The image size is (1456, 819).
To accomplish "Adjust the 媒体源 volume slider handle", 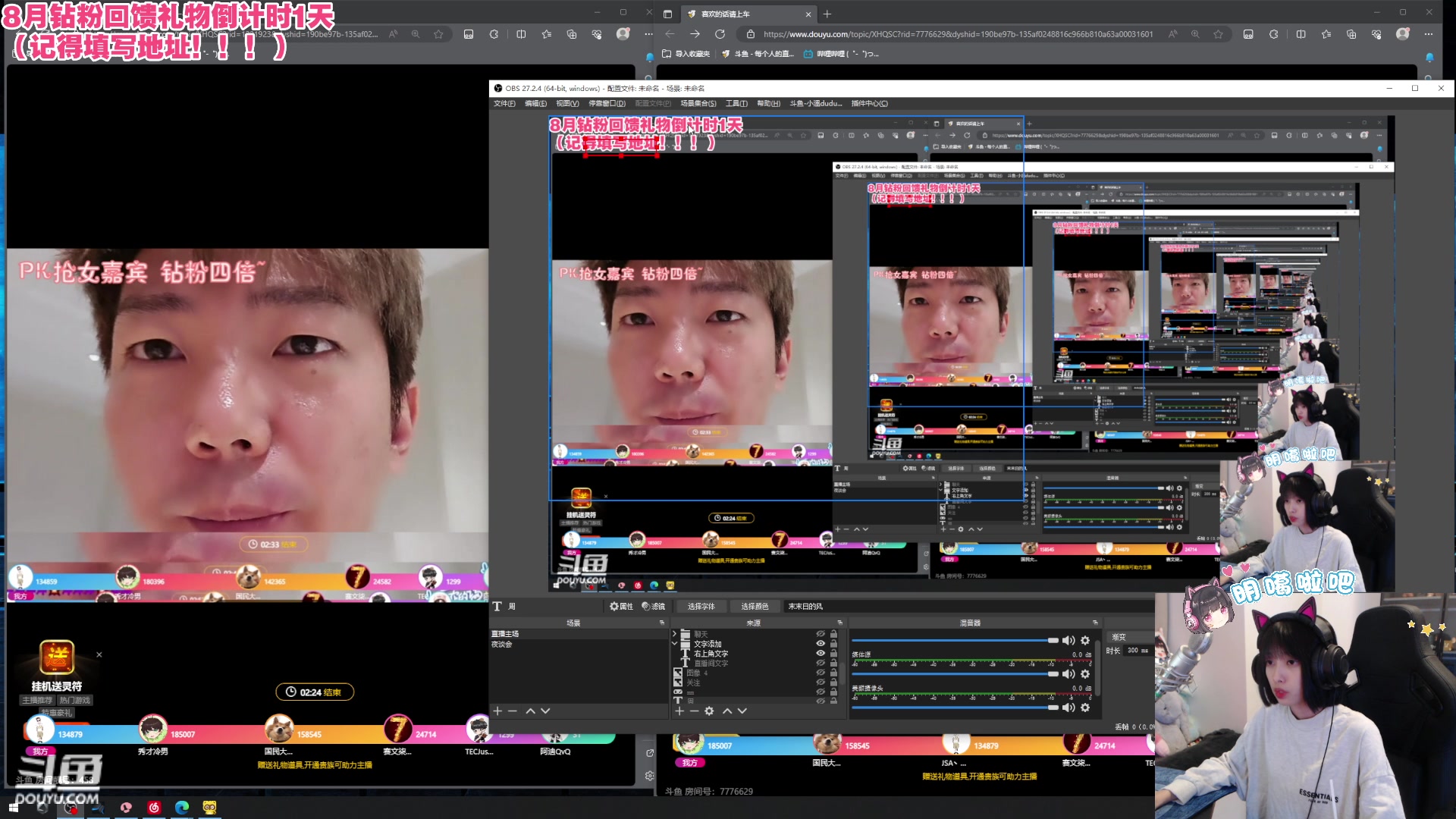I will 1053,673.
